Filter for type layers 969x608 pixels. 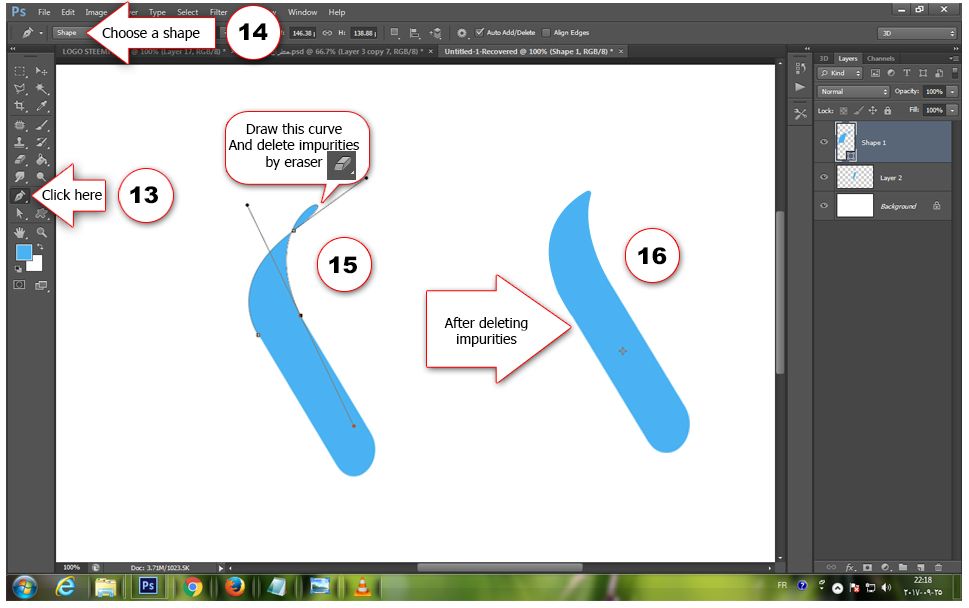907,73
